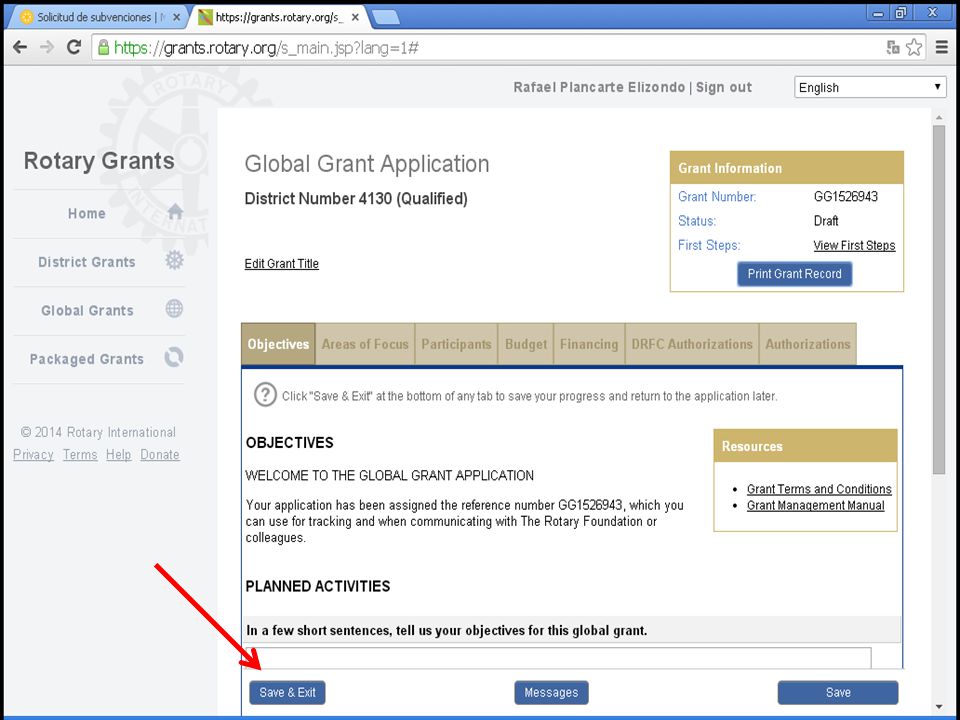Click the District Grants gear icon
Viewport: 960px width, 720px height.
174,260
